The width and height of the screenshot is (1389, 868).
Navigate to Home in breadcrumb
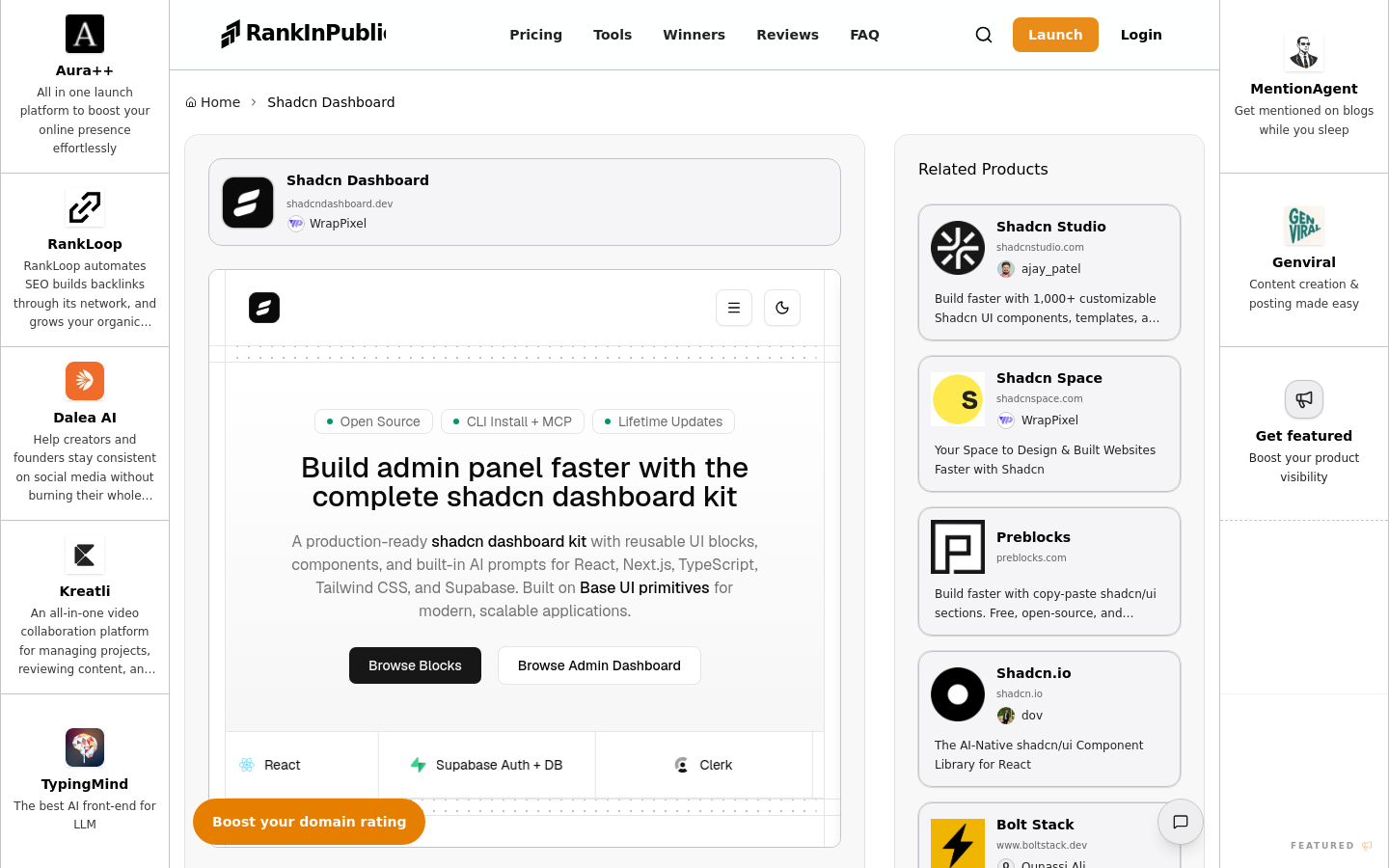pos(221,102)
